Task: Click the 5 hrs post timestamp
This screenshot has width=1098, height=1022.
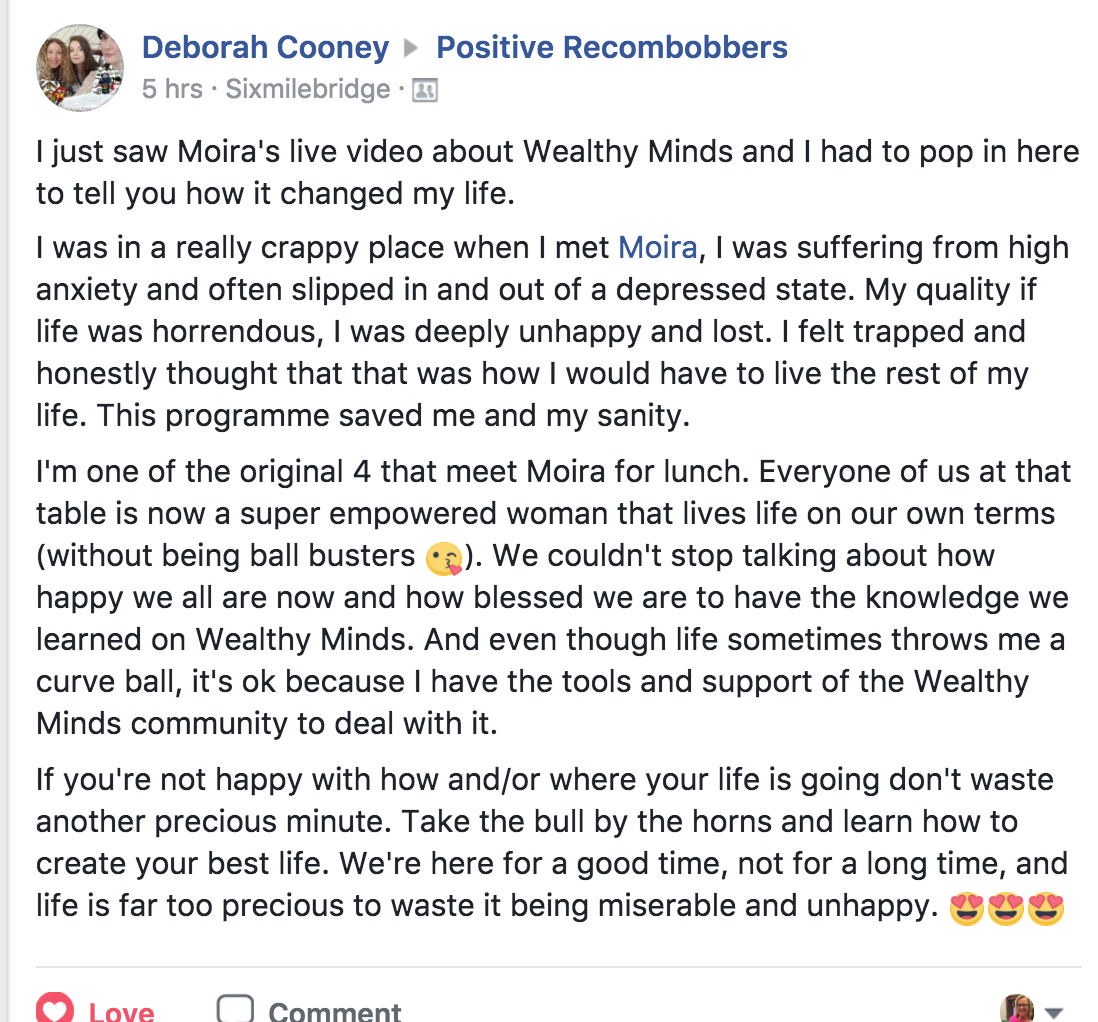Action: tap(172, 89)
